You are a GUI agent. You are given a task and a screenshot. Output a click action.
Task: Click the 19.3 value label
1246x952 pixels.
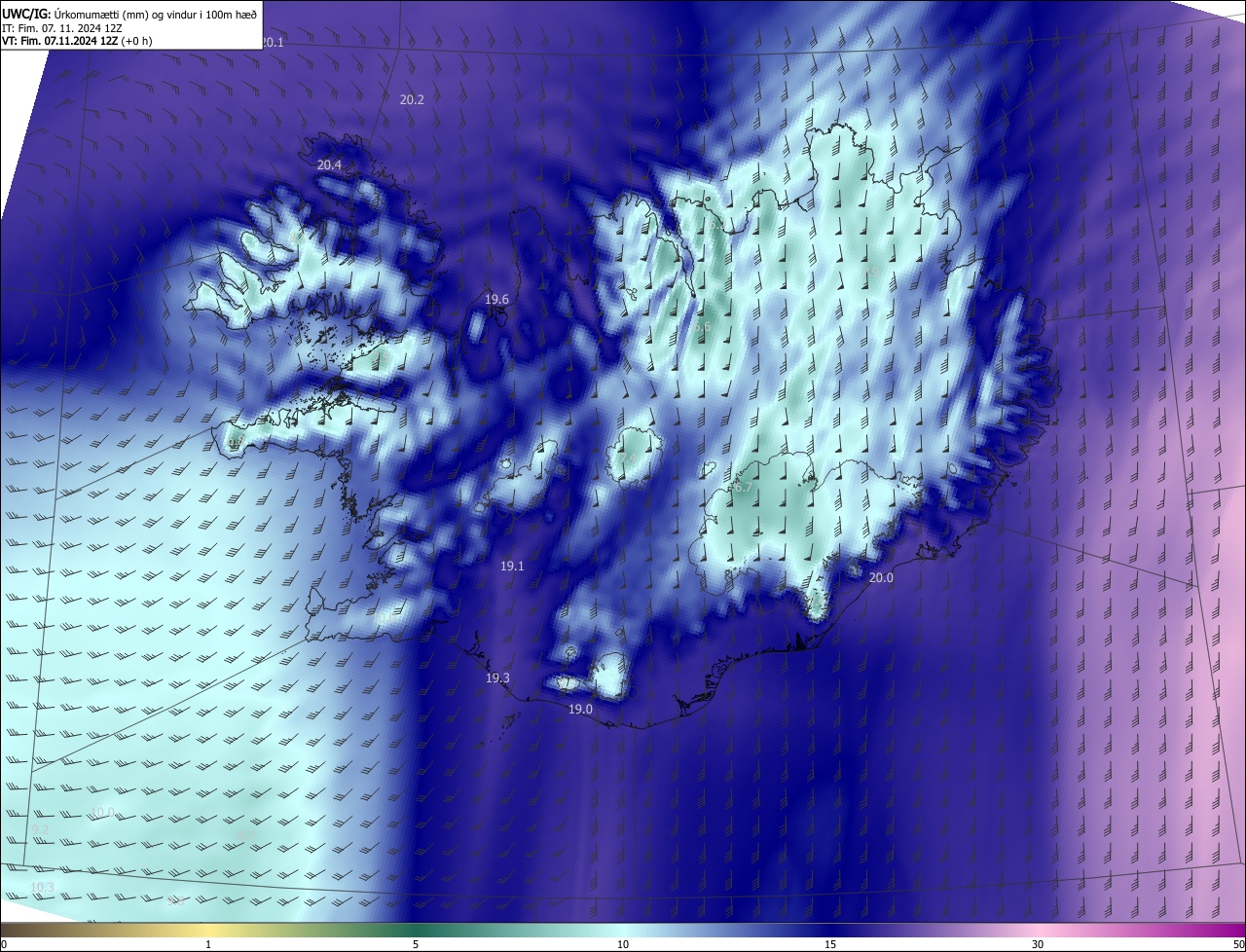tap(497, 678)
